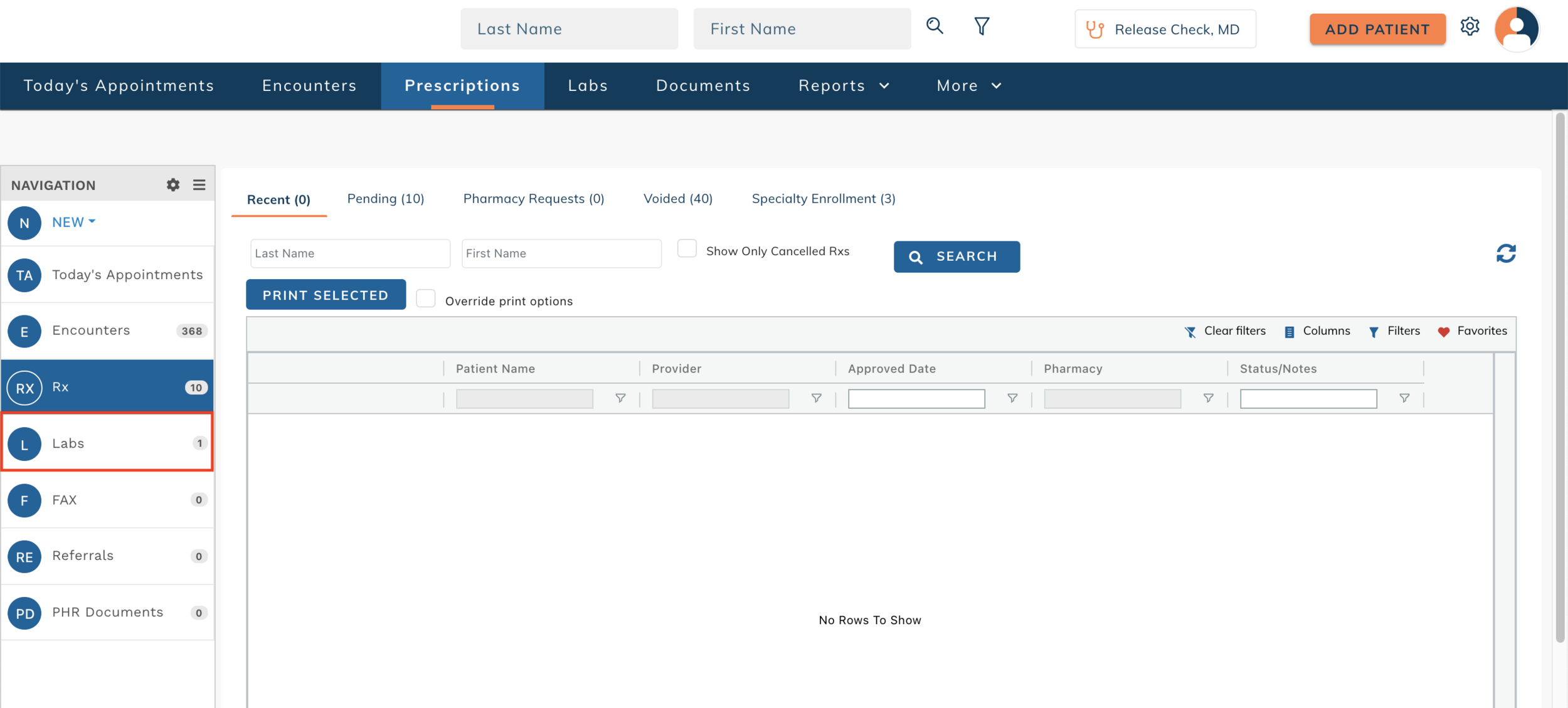Open the Patient Name column filter funnel
1568x708 pixels.
(x=620, y=398)
